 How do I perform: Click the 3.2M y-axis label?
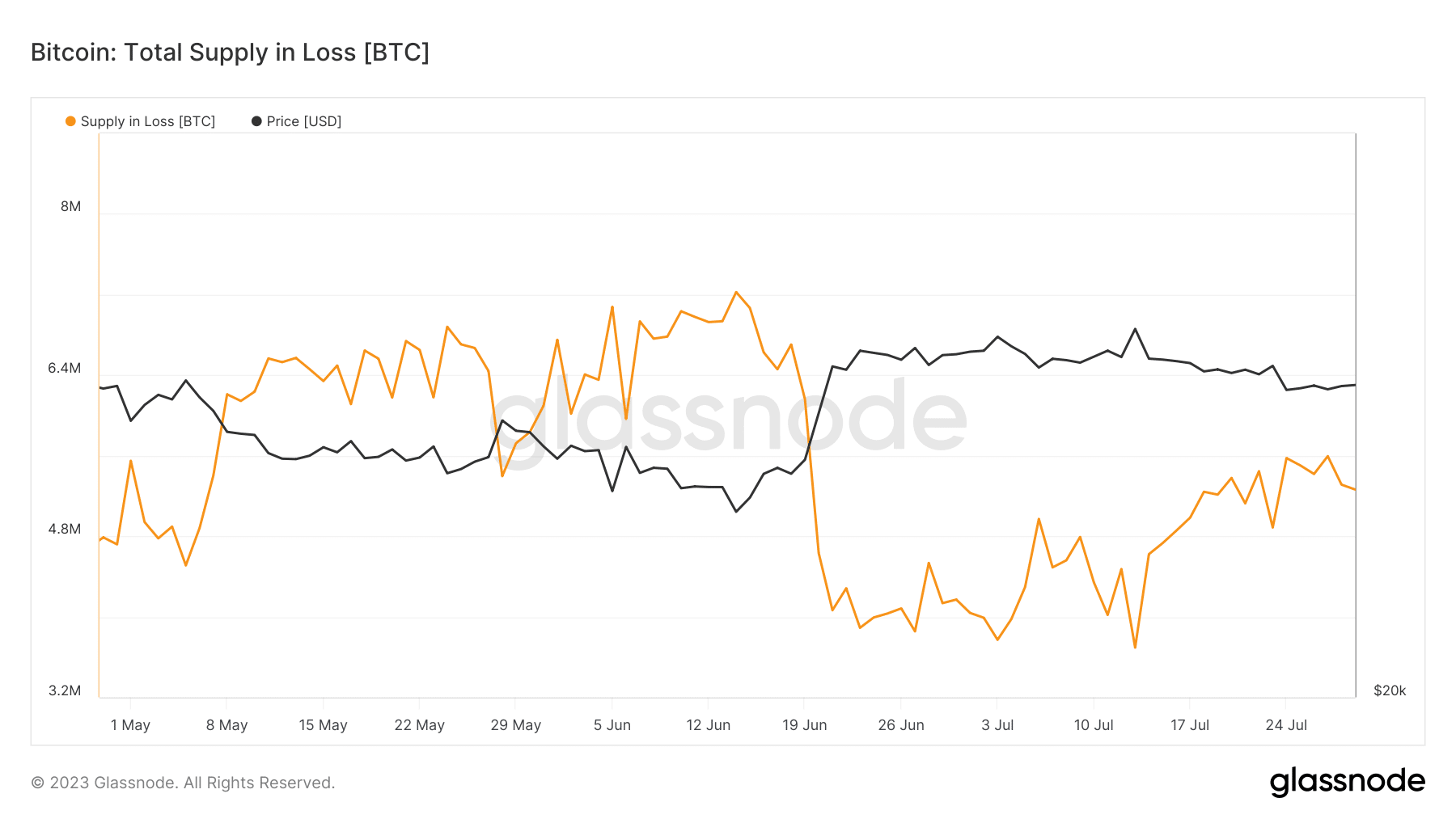tap(65, 690)
